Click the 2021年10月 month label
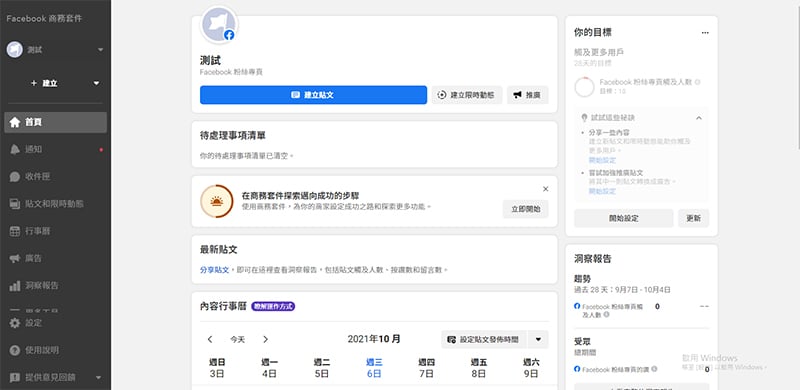The width and height of the screenshot is (800, 390). pyautogui.click(x=374, y=339)
